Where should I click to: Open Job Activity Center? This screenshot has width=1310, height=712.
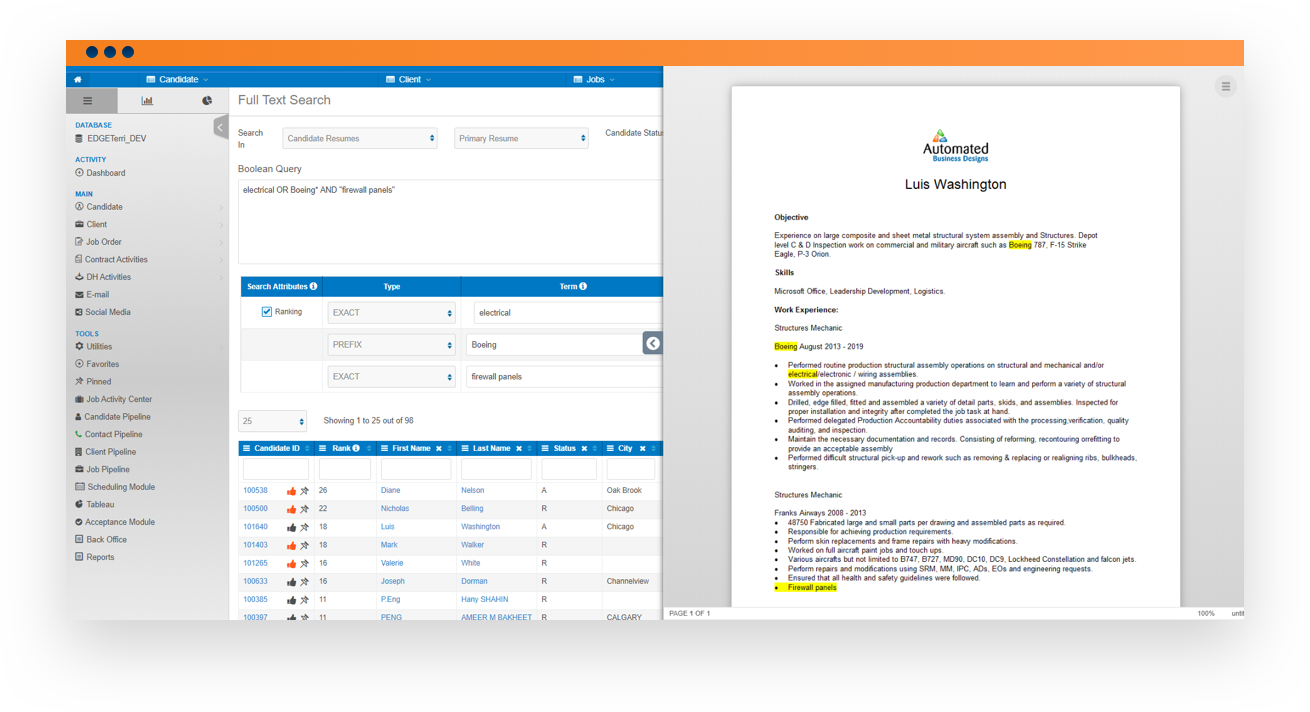(113, 399)
